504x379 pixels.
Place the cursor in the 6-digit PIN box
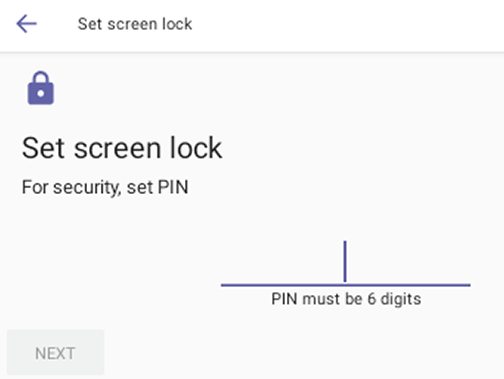click(346, 263)
